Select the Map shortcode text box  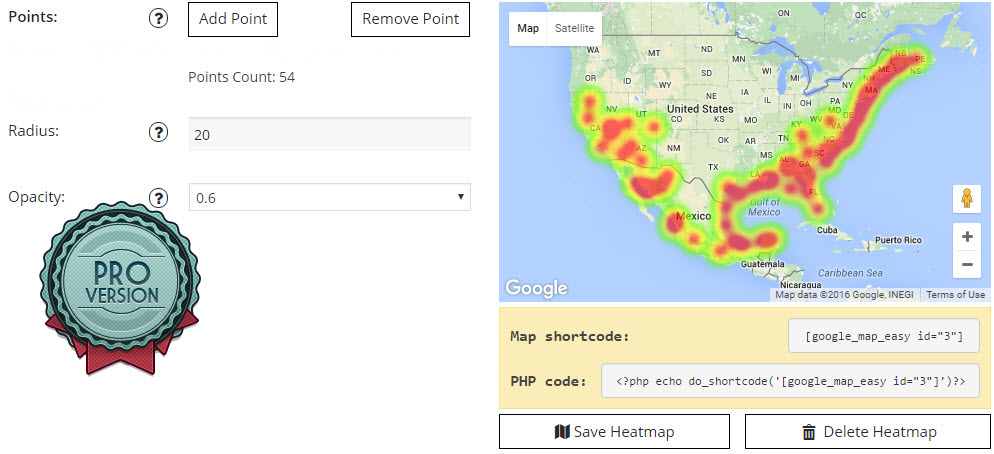(883, 336)
